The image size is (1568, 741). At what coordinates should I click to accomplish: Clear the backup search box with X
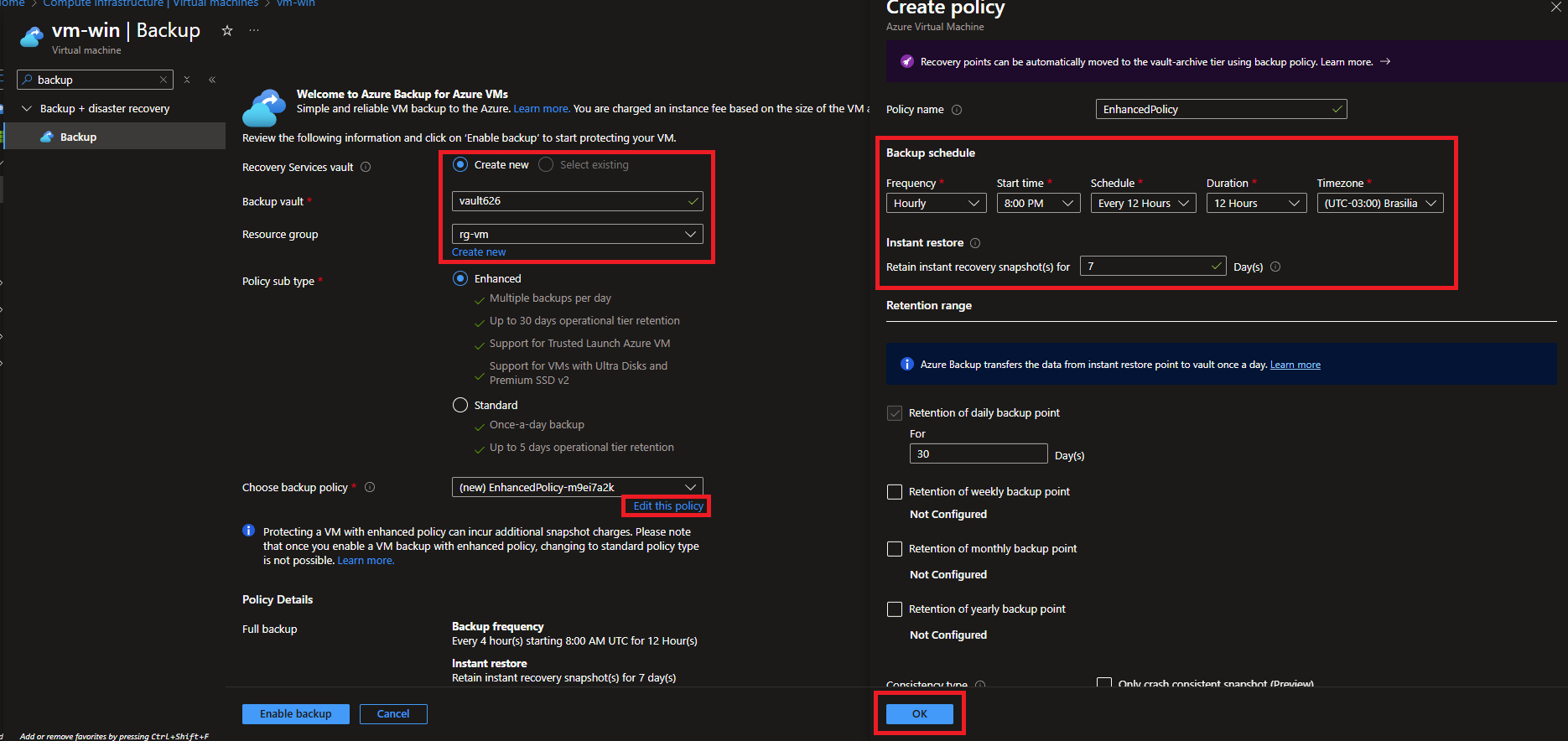click(x=164, y=80)
